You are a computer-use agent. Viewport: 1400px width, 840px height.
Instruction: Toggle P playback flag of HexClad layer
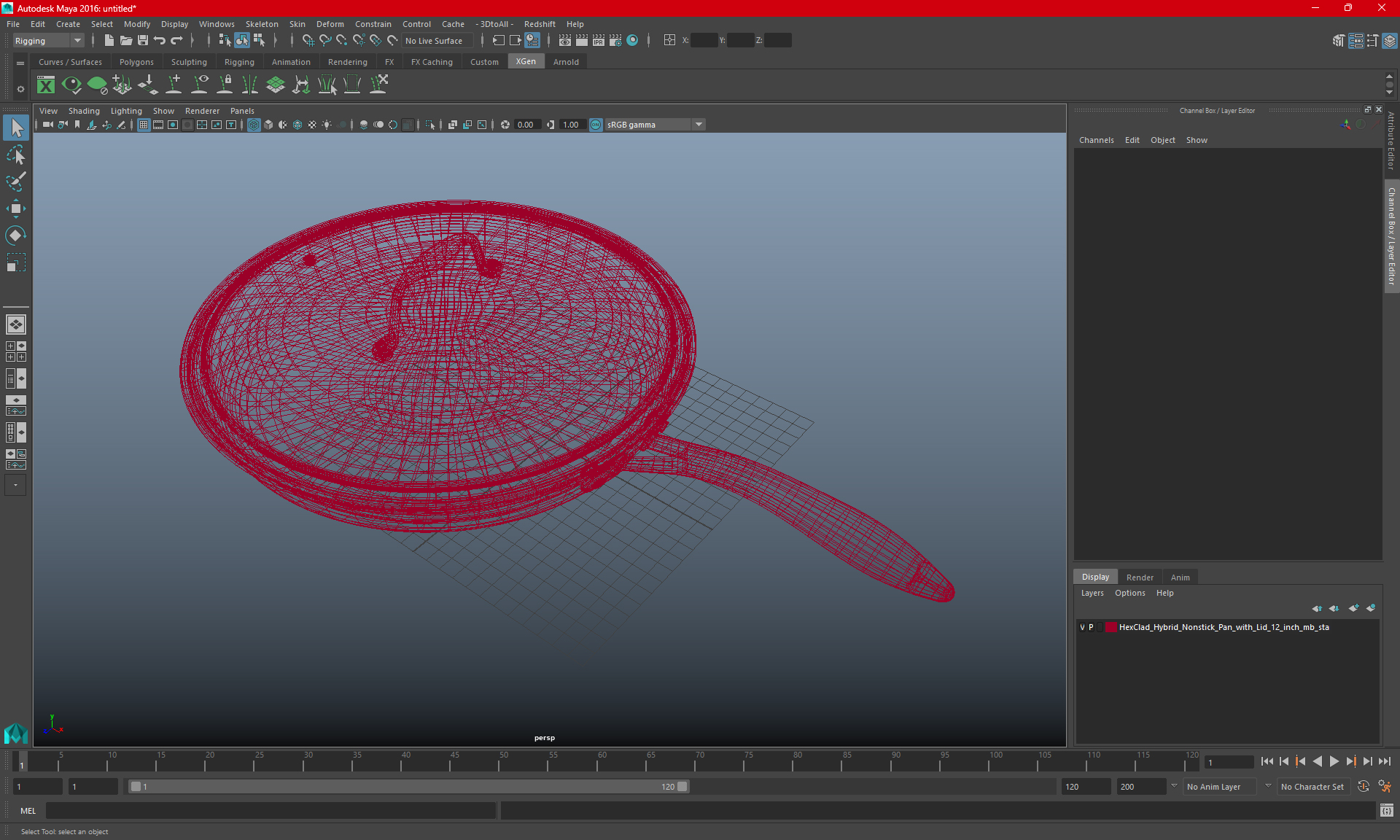[x=1091, y=627]
